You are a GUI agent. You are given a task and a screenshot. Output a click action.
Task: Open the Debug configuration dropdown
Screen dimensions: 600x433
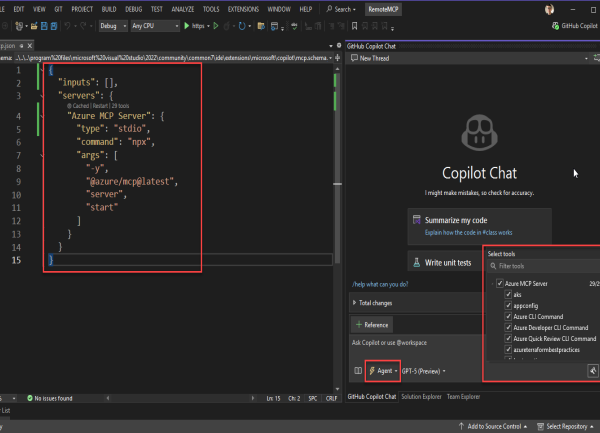coord(113,26)
